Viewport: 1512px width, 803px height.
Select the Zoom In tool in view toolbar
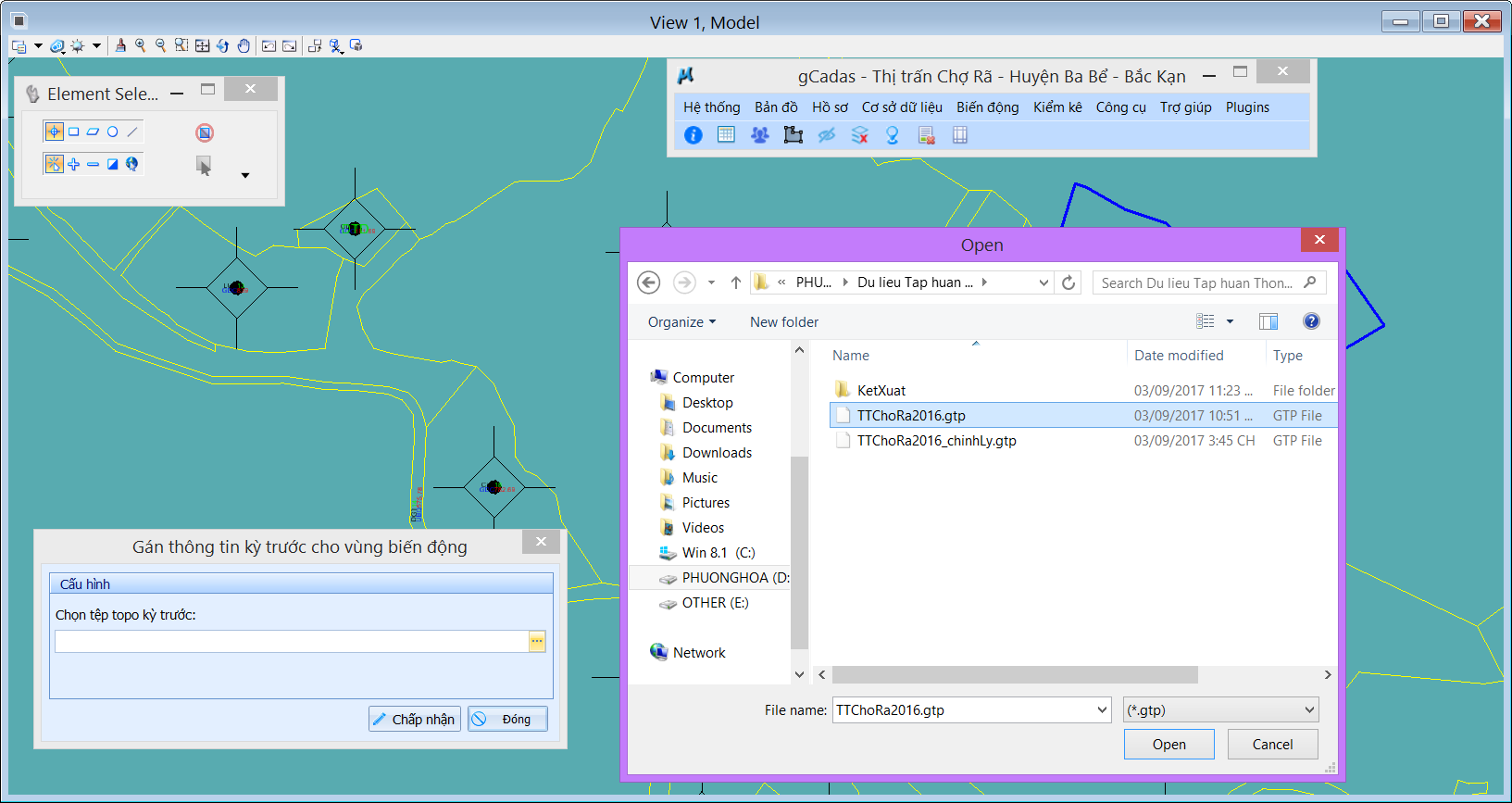[141, 45]
